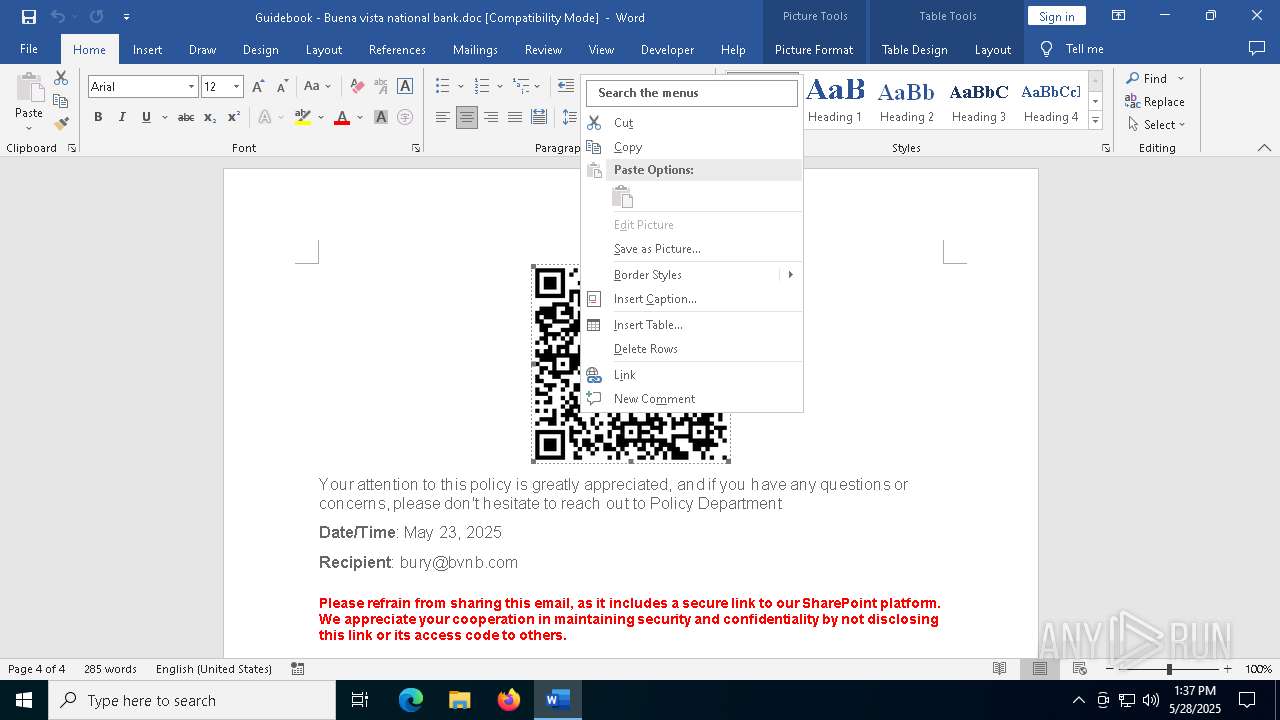Click the Character Border icon
1280x720 pixels.
pyautogui.click(x=405, y=87)
